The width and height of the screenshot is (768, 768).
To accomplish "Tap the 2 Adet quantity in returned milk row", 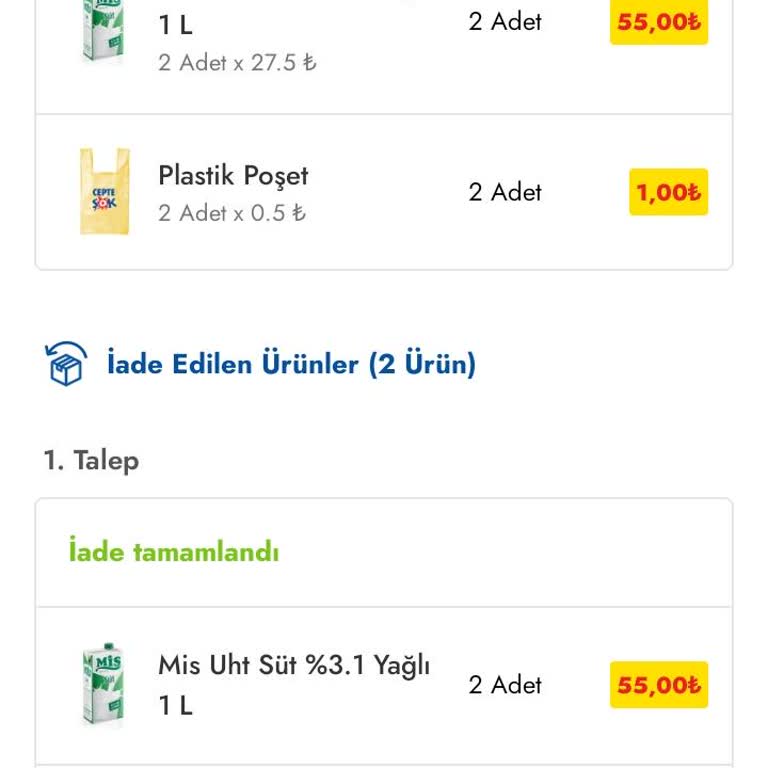I will pos(505,685).
